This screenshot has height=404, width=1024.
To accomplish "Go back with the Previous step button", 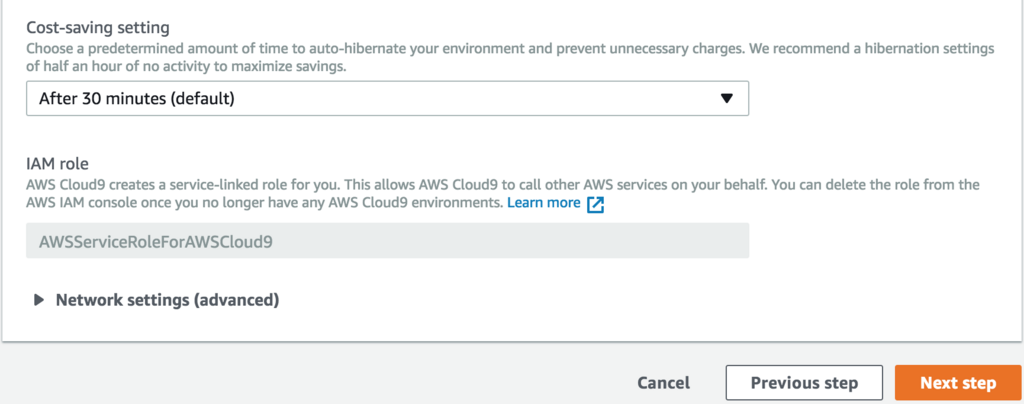I will point(804,382).
